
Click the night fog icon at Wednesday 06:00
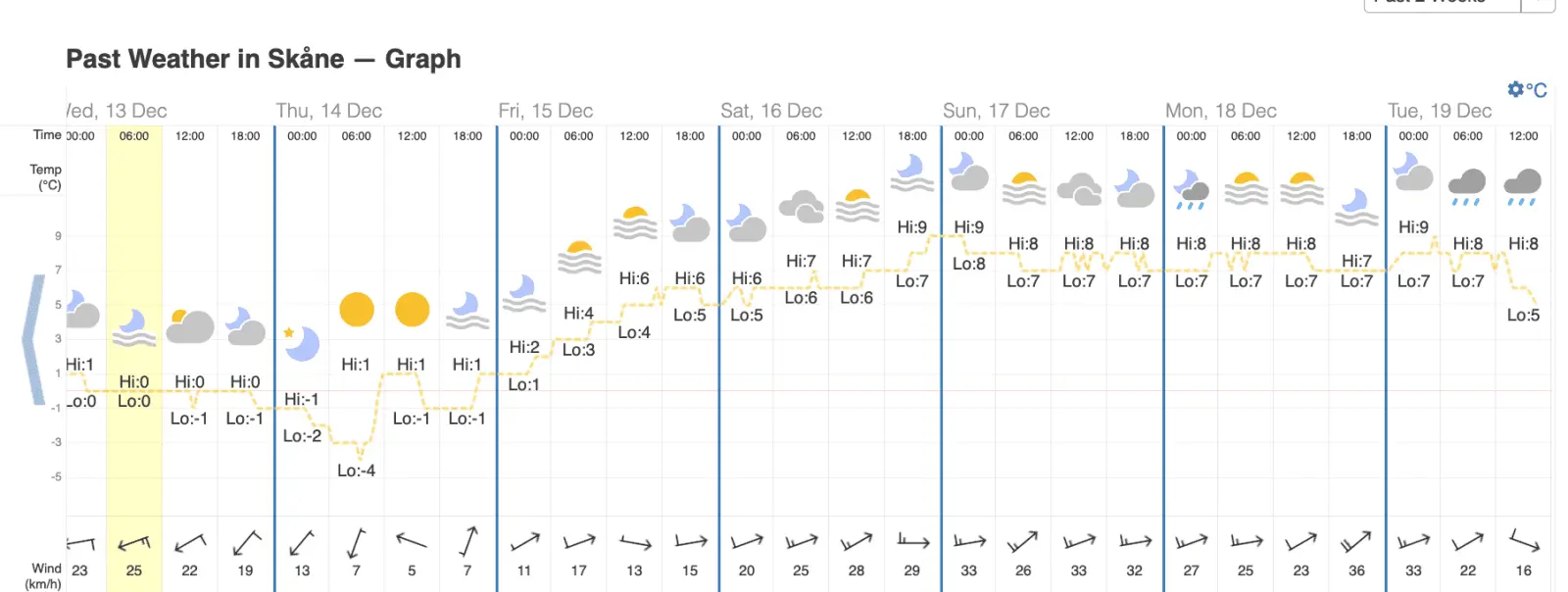(134, 327)
